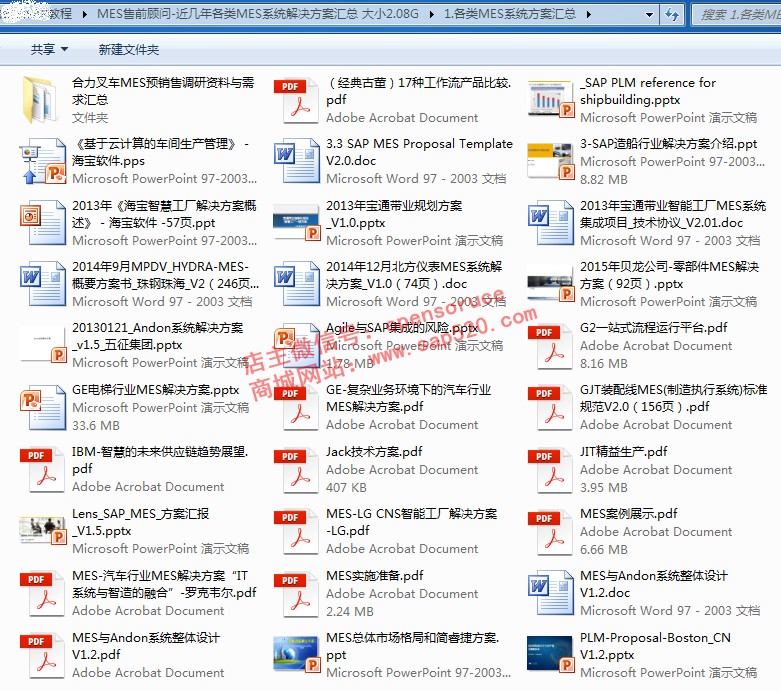Click file name MES案例展示.pdf
781x691 pixels.
629,513
